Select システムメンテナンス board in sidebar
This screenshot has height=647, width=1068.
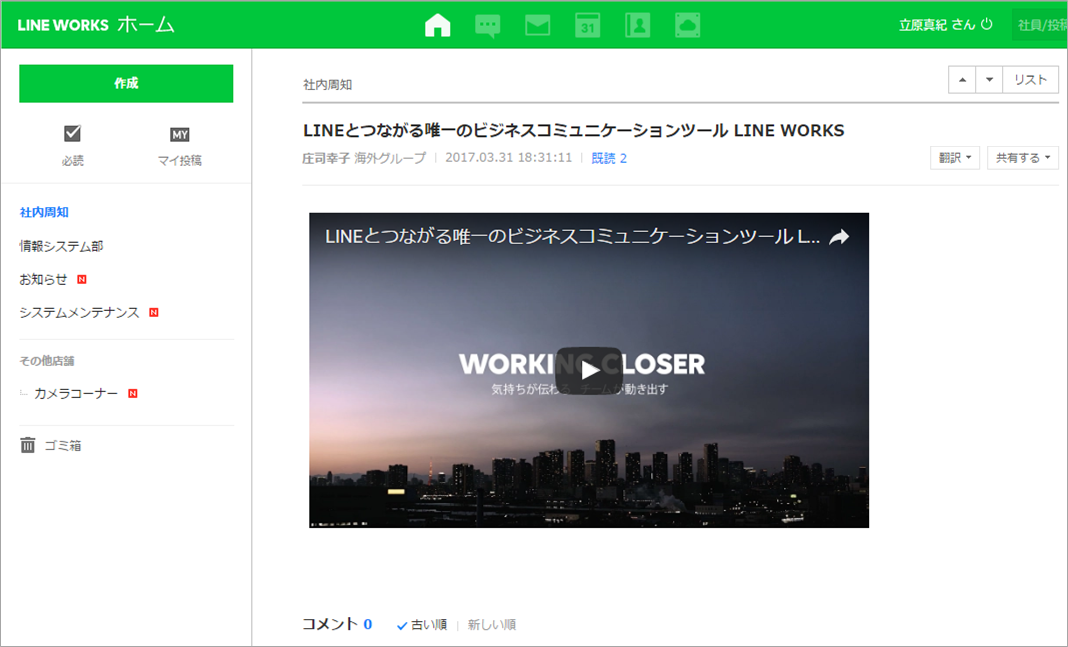[79, 313]
